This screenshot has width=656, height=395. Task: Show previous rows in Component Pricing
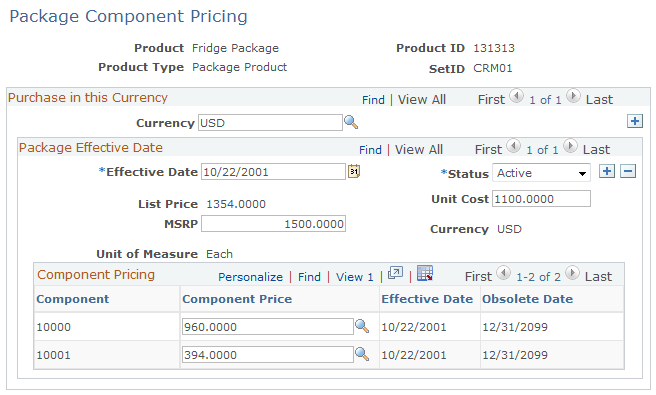click(x=503, y=273)
